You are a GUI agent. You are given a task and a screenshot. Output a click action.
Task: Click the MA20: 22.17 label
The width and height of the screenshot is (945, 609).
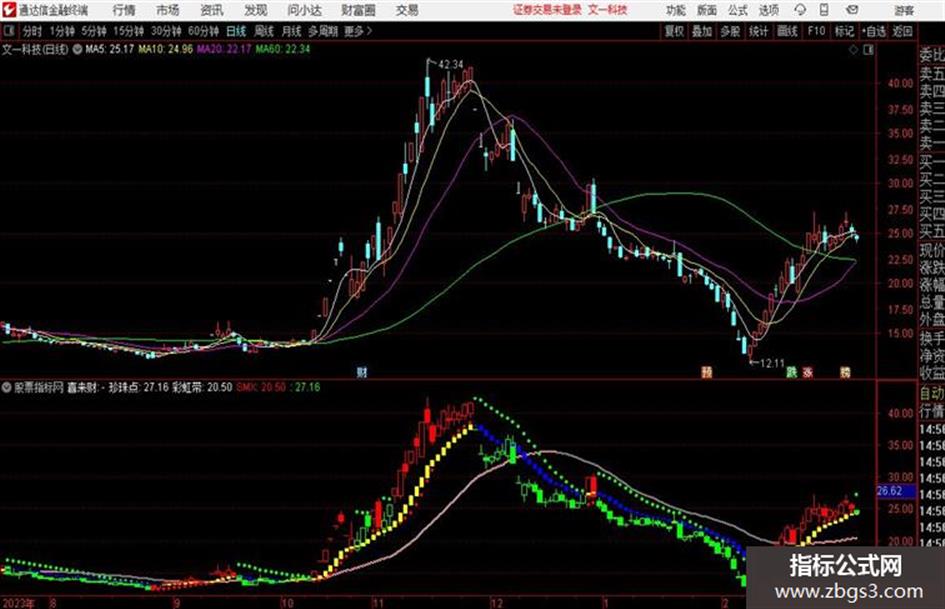224,49
